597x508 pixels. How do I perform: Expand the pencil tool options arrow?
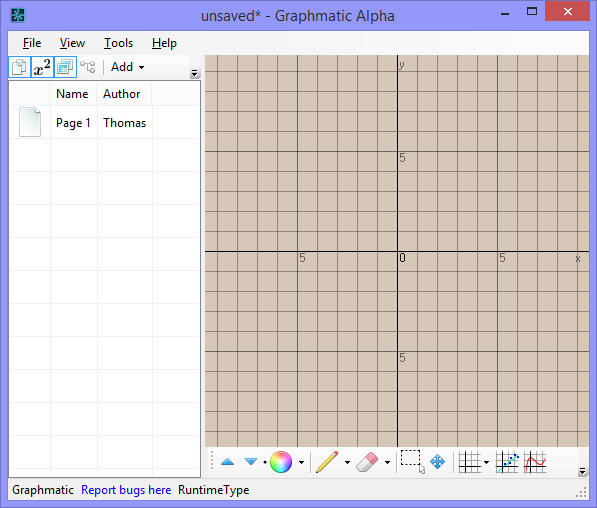click(347, 462)
